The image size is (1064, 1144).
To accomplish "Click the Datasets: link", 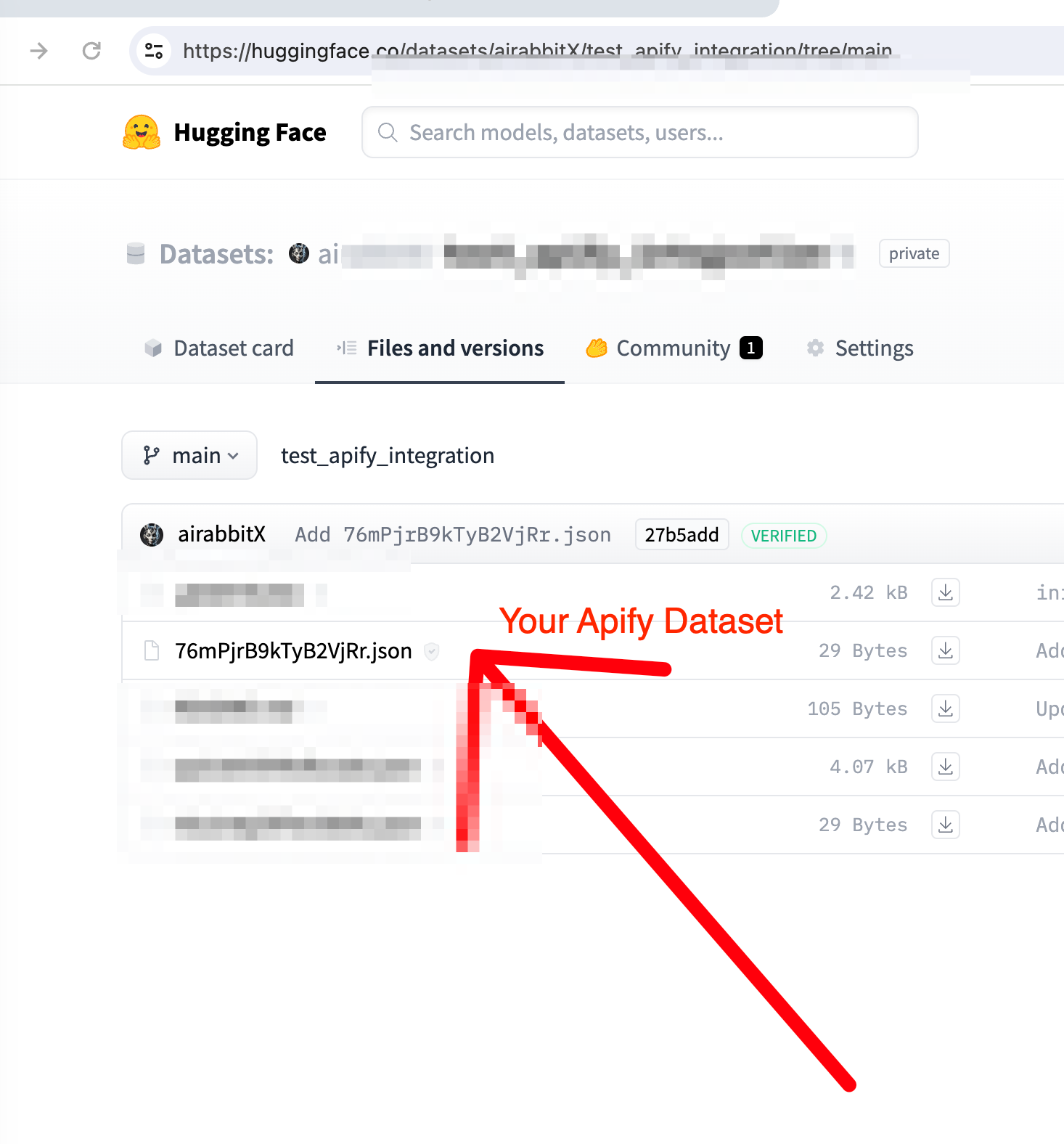I will pos(216,254).
